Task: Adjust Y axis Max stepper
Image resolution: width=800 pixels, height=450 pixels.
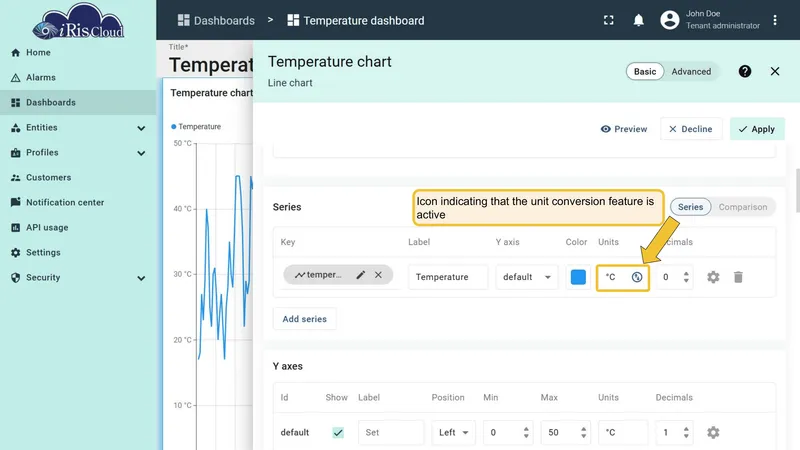Action: (583, 433)
